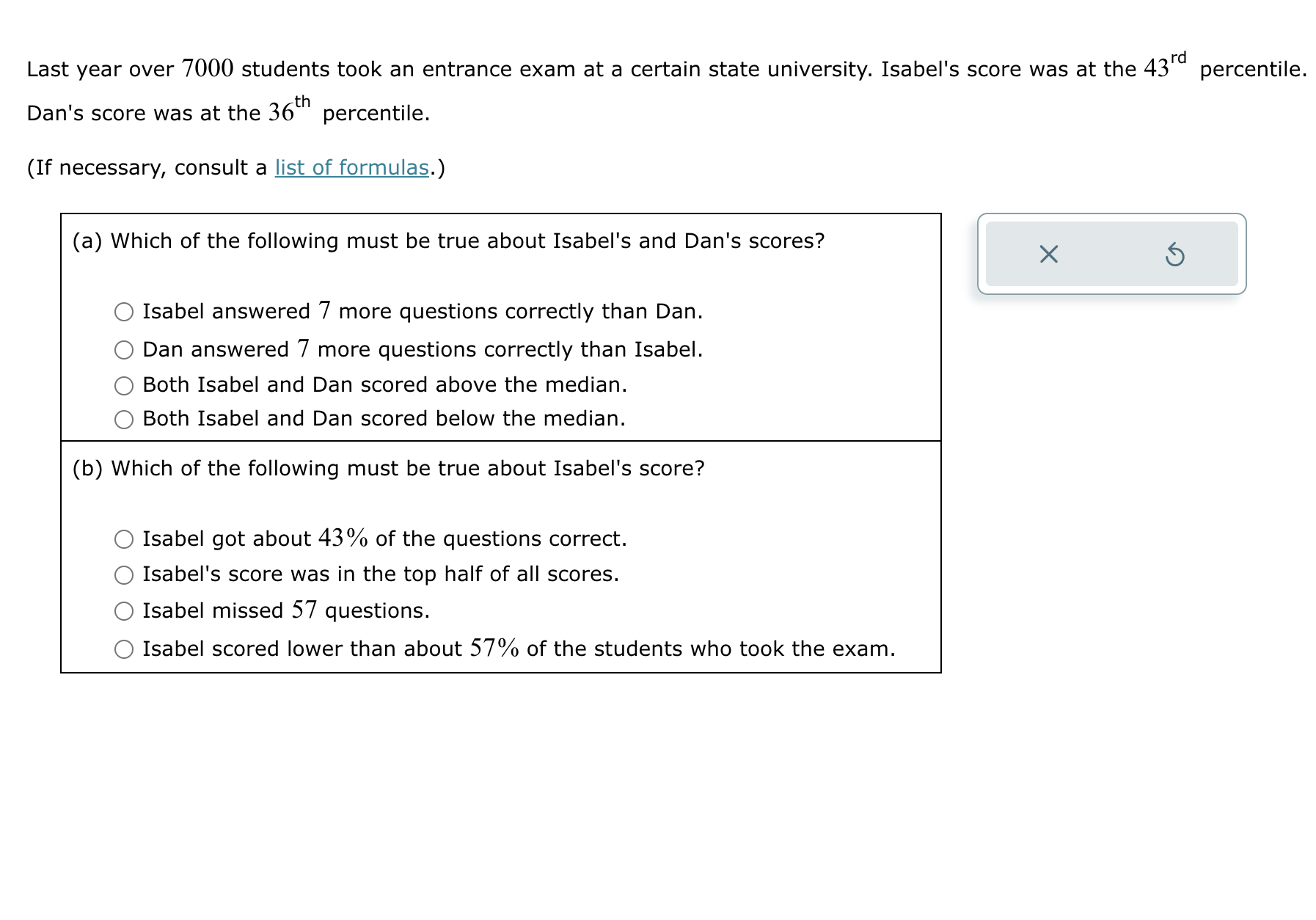Image resolution: width=1316 pixels, height=920 pixels.
Task: Click the question (b) prompt text
Action: [x=388, y=469]
